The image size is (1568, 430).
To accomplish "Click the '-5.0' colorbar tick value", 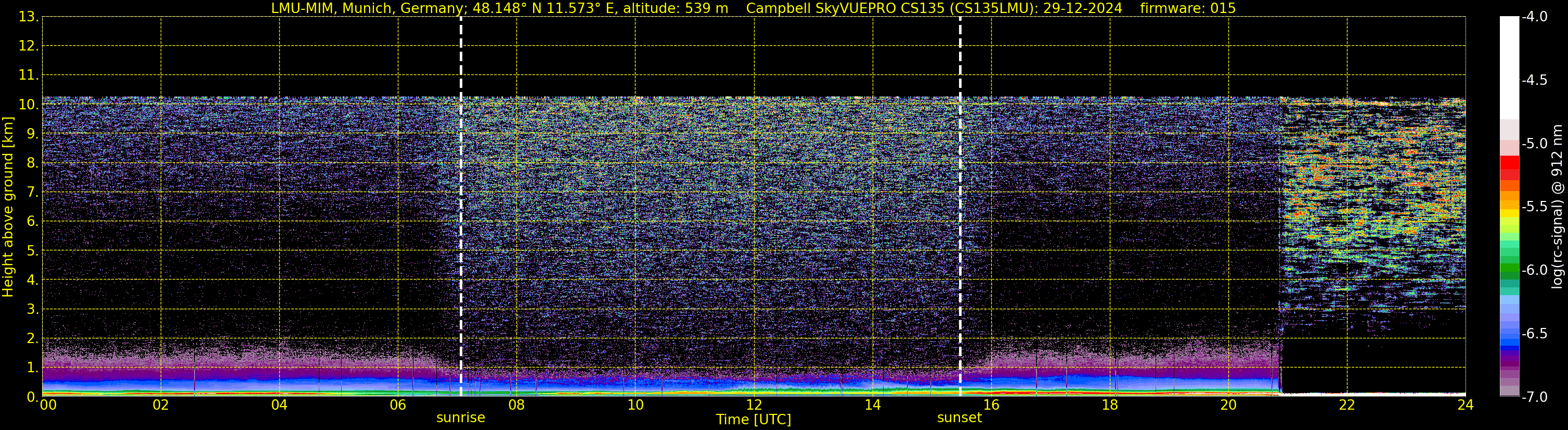I will click(x=1535, y=144).
